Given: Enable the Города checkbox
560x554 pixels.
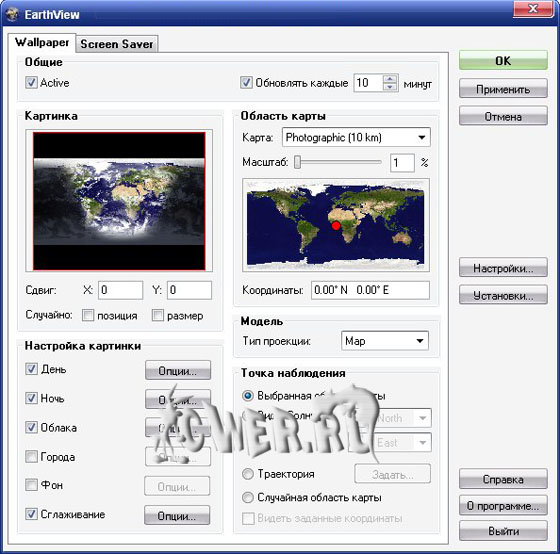Looking at the screenshot, I should pyautogui.click(x=31, y=456).
